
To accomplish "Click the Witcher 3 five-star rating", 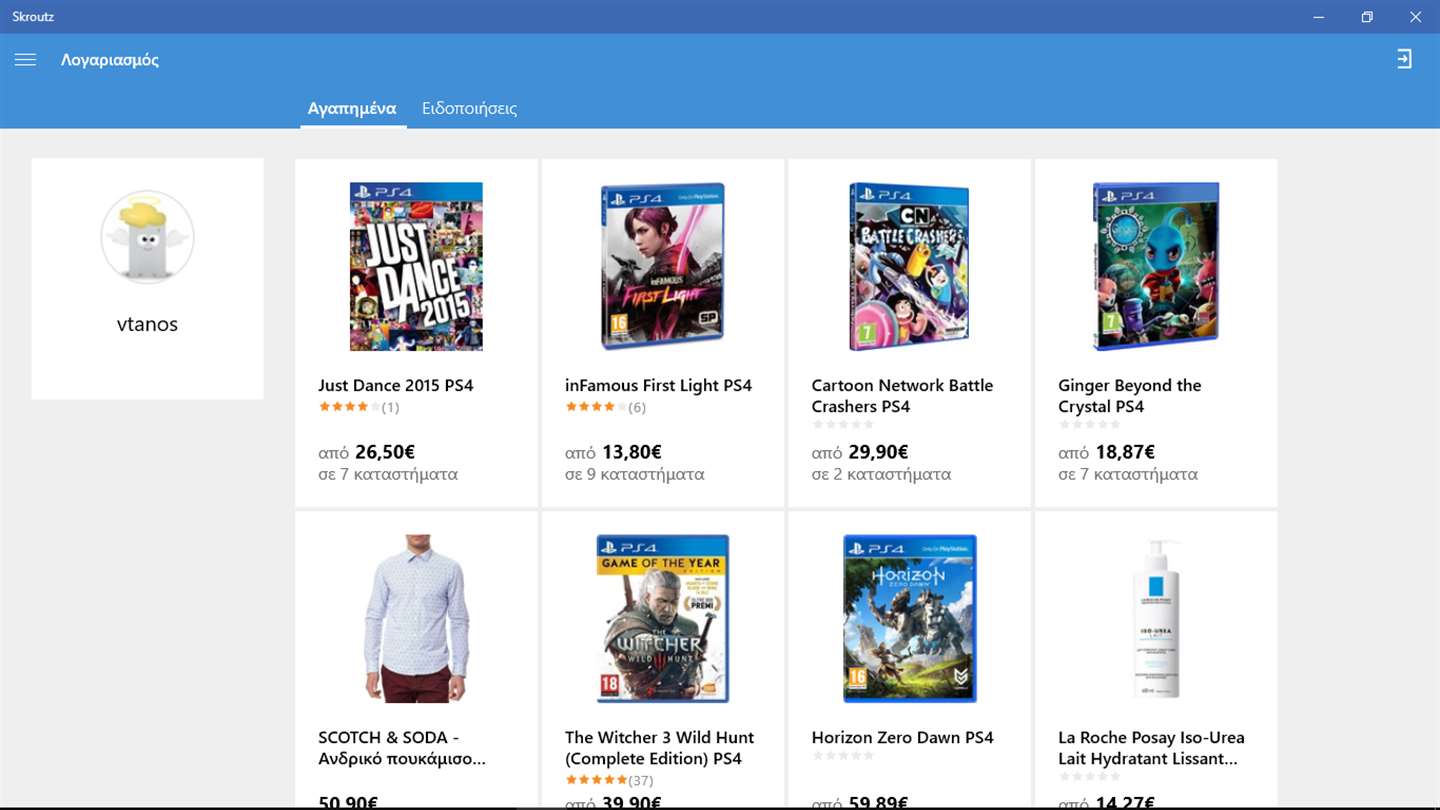I will click(596, 780).
